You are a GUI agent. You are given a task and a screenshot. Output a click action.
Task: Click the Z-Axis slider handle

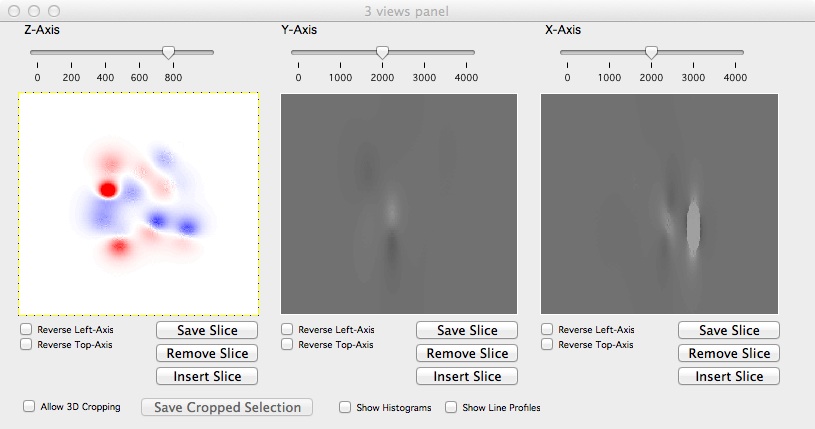coord(168,52)
